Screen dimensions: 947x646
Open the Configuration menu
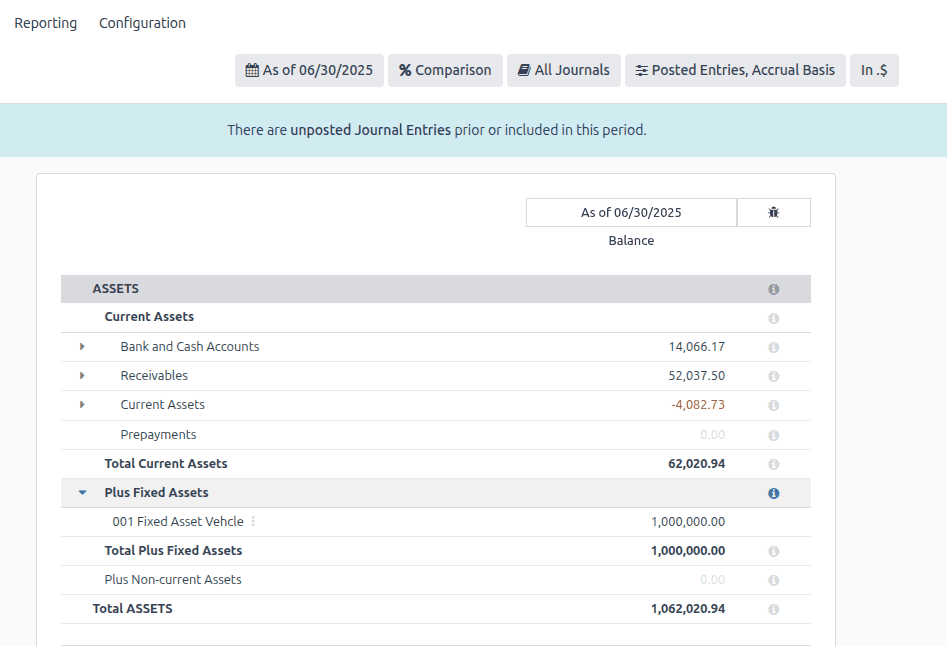141,22
